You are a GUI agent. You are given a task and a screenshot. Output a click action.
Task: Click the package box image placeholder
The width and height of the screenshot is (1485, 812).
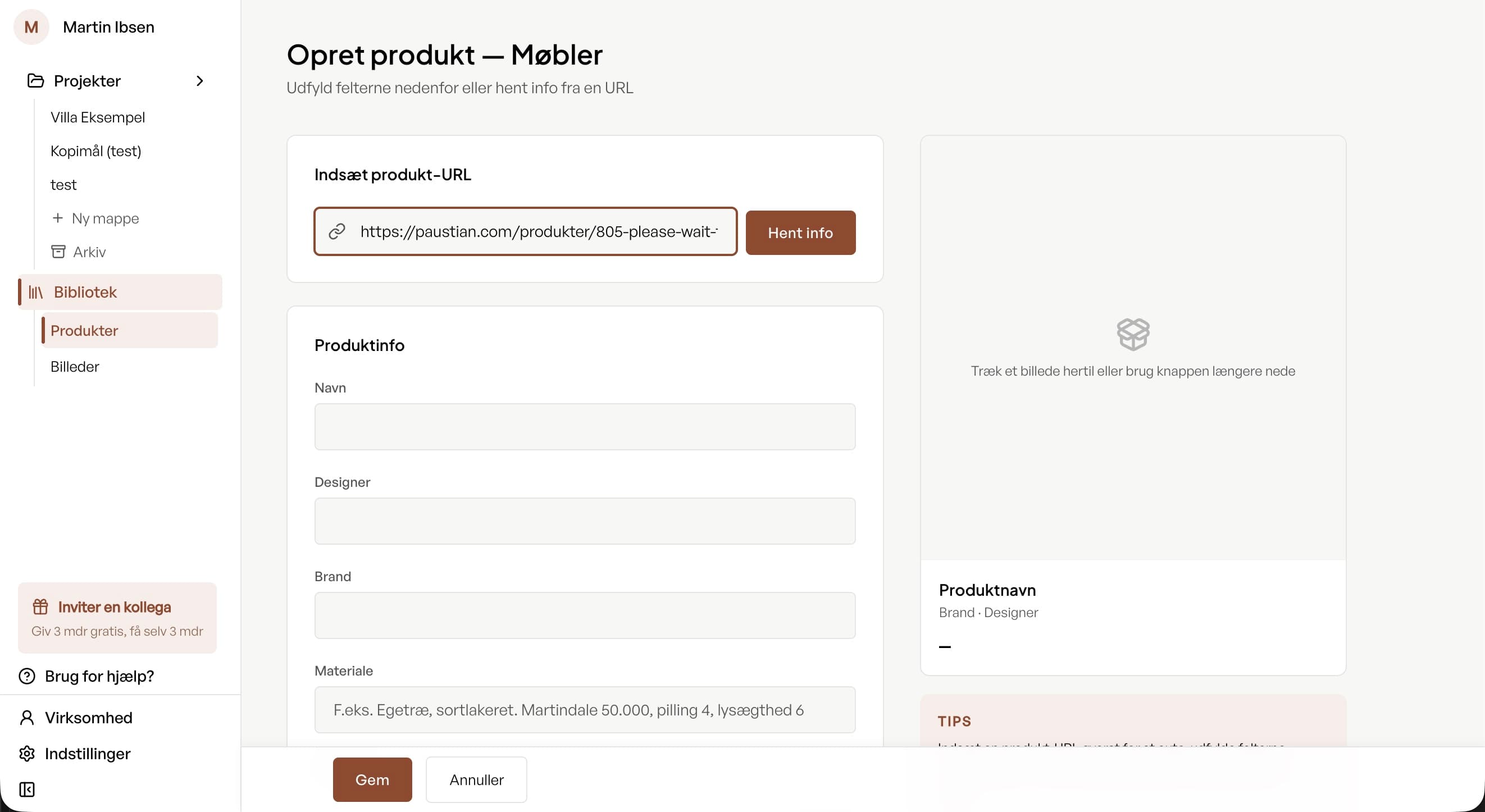pos(1133,334)
